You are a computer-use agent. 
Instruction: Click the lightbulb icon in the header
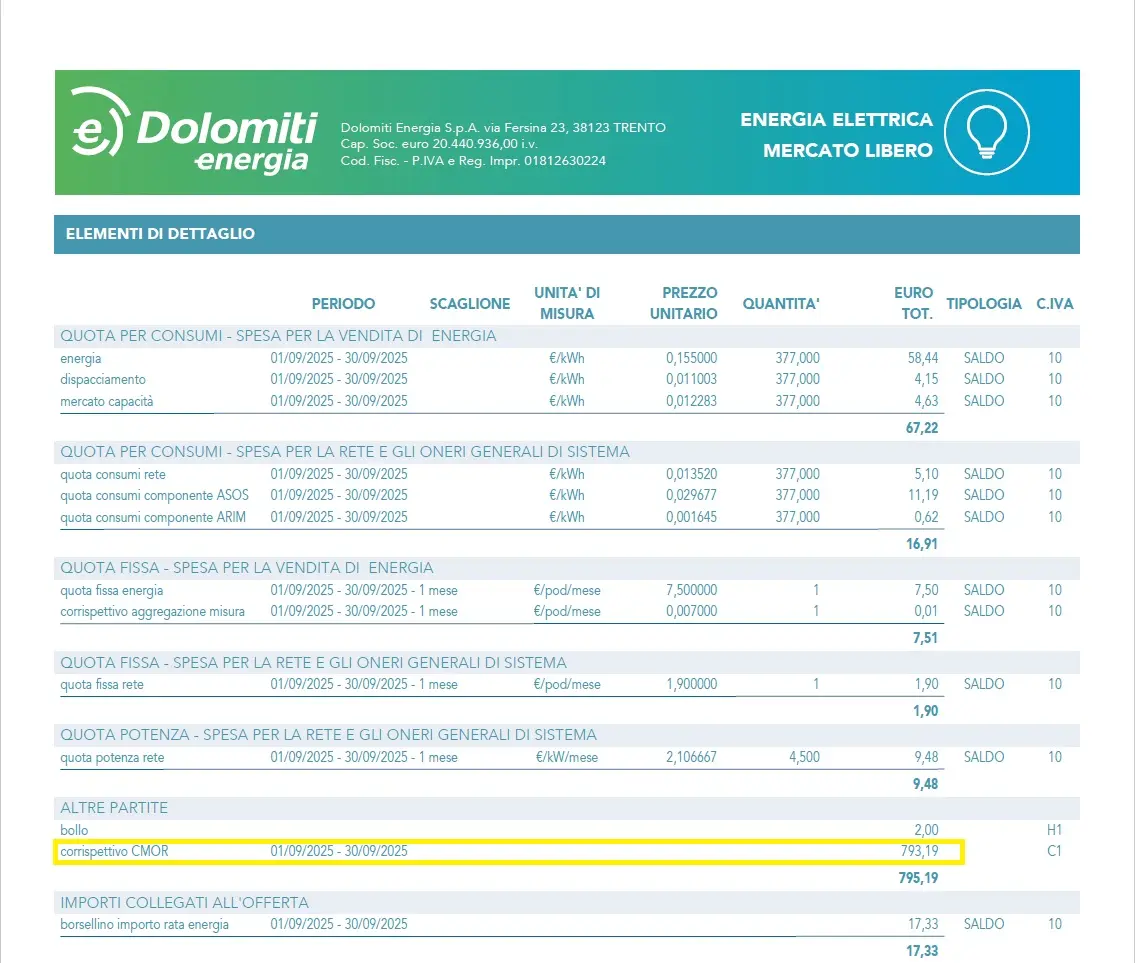pos(986,132)
